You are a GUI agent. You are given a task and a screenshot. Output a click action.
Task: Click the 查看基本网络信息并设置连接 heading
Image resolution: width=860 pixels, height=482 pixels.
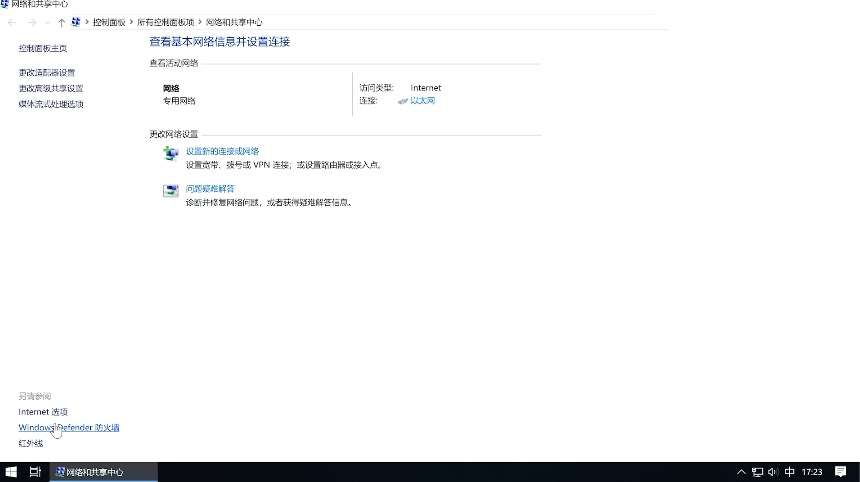pos(219,42)
